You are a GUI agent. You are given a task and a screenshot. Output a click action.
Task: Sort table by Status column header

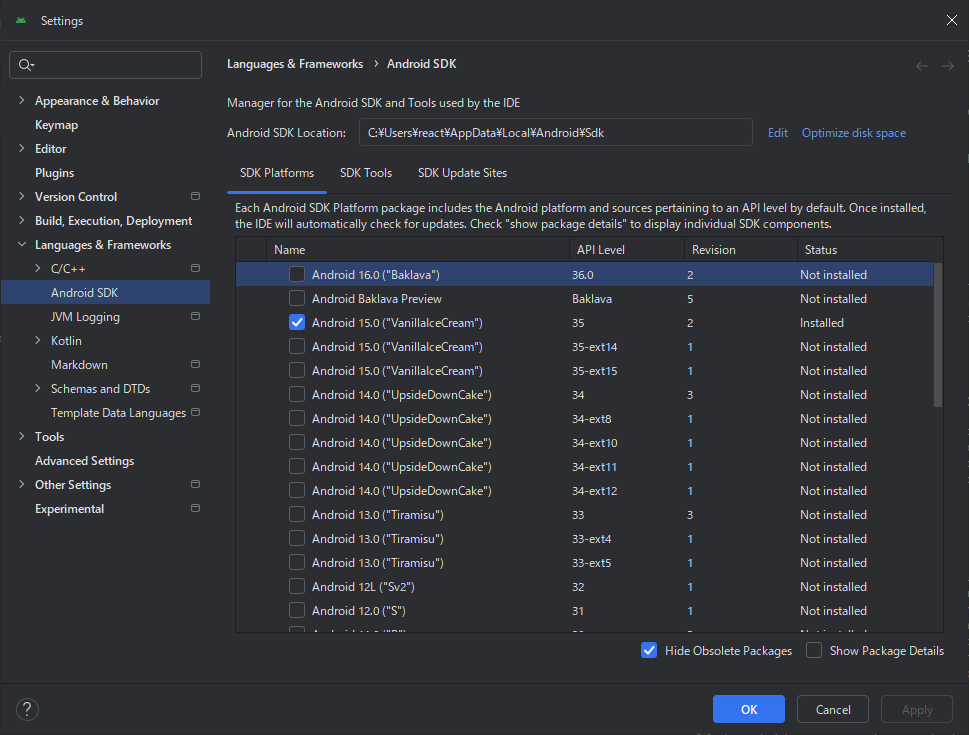tap(870, 250)
